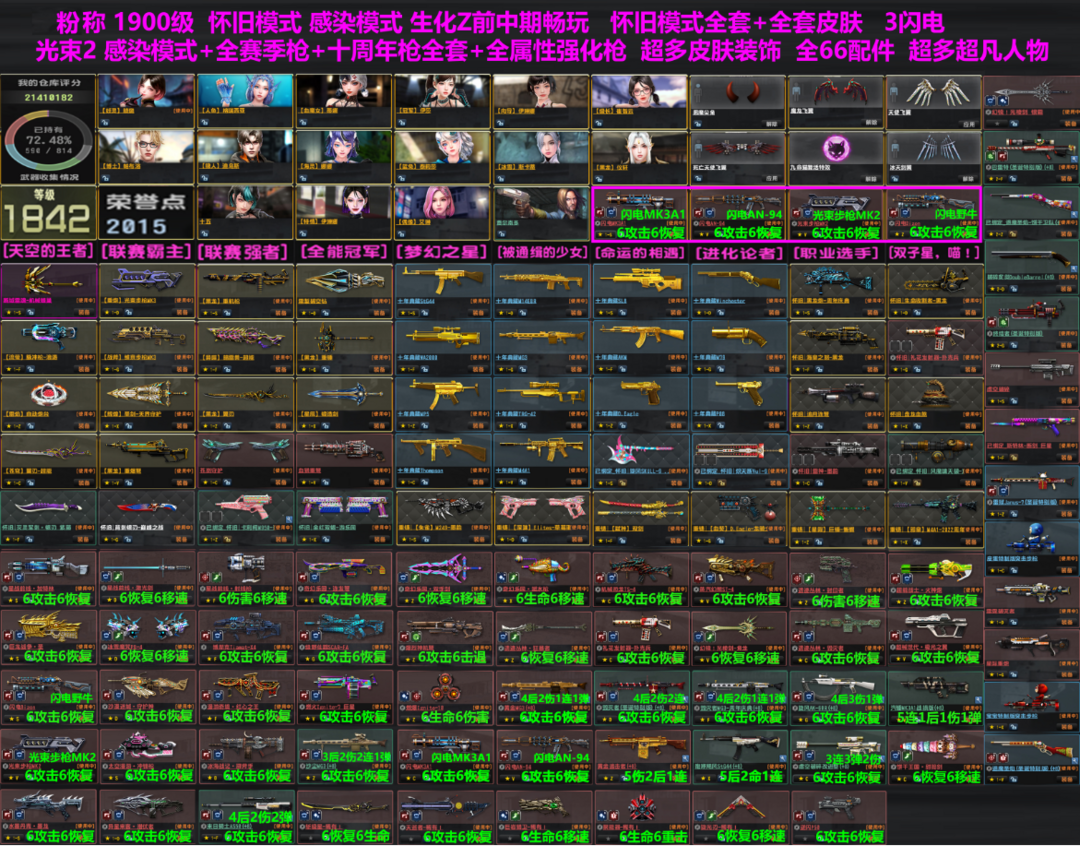Click the [职业选手] title label
This screenshot has height=846, width=1080.
coord(836,252)
